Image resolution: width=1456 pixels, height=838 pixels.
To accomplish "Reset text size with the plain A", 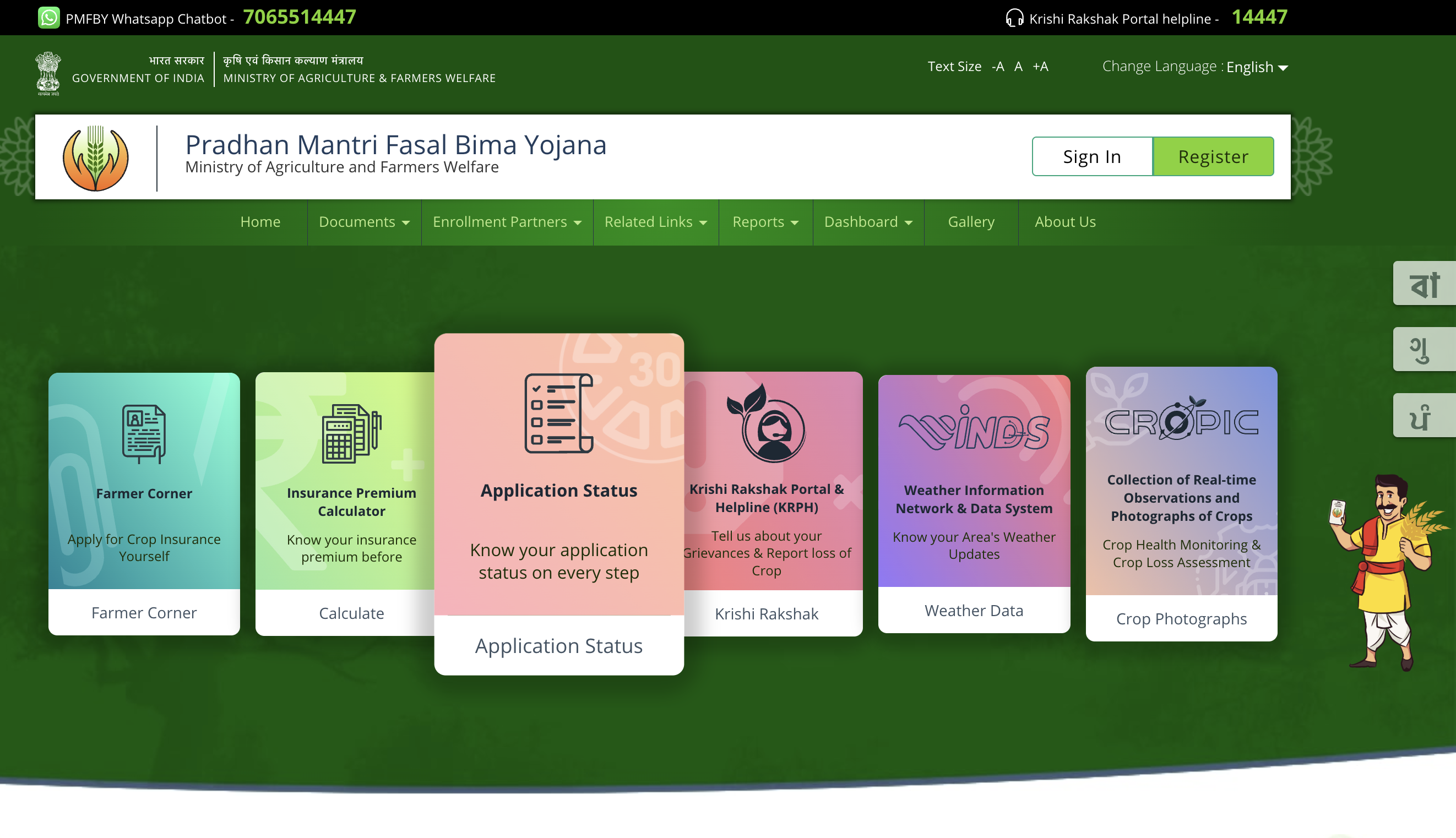I will point(1019,67).
